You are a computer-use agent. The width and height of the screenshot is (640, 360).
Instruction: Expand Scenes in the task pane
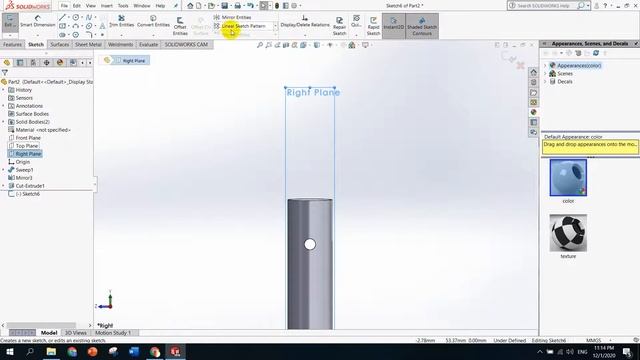[x=545, y=73]
